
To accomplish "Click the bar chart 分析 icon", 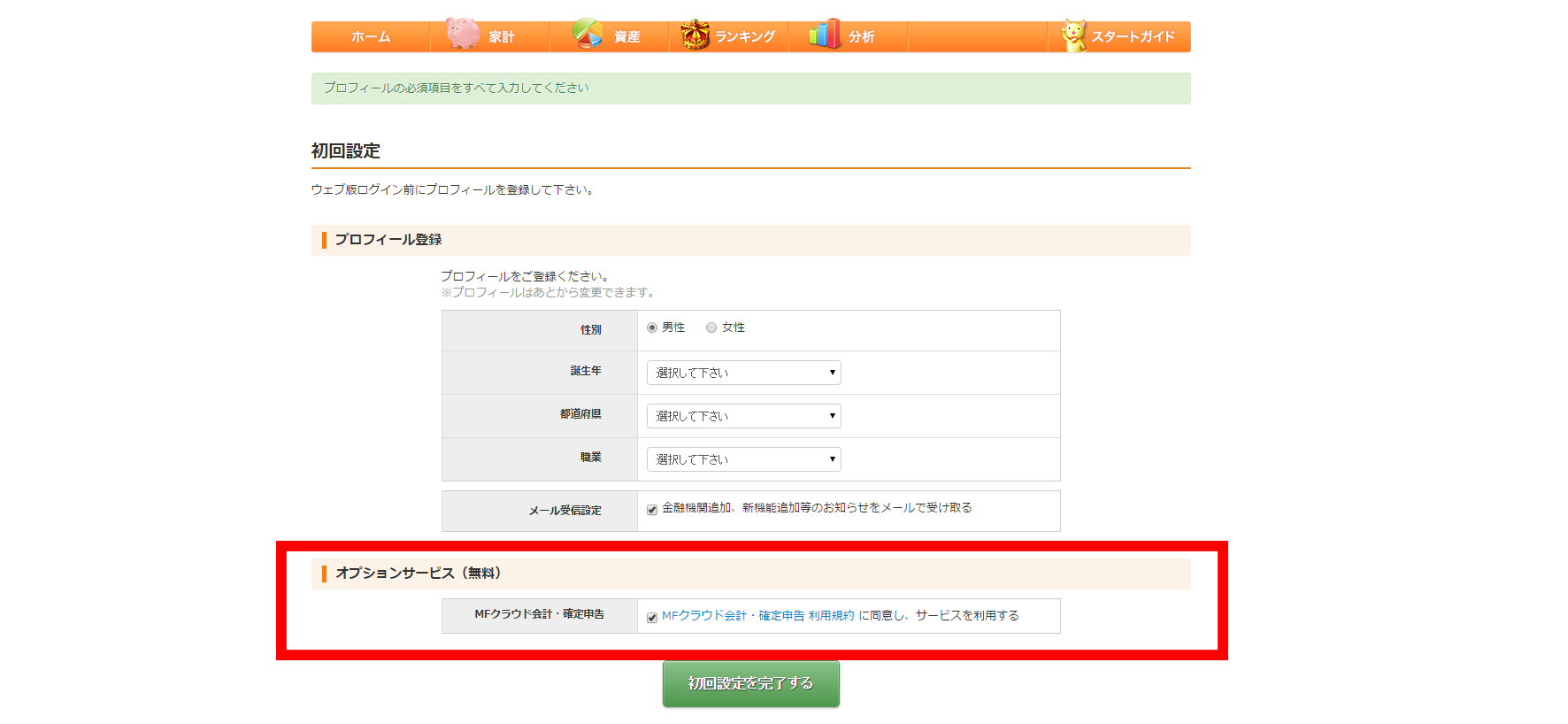I will pos(824,35).
